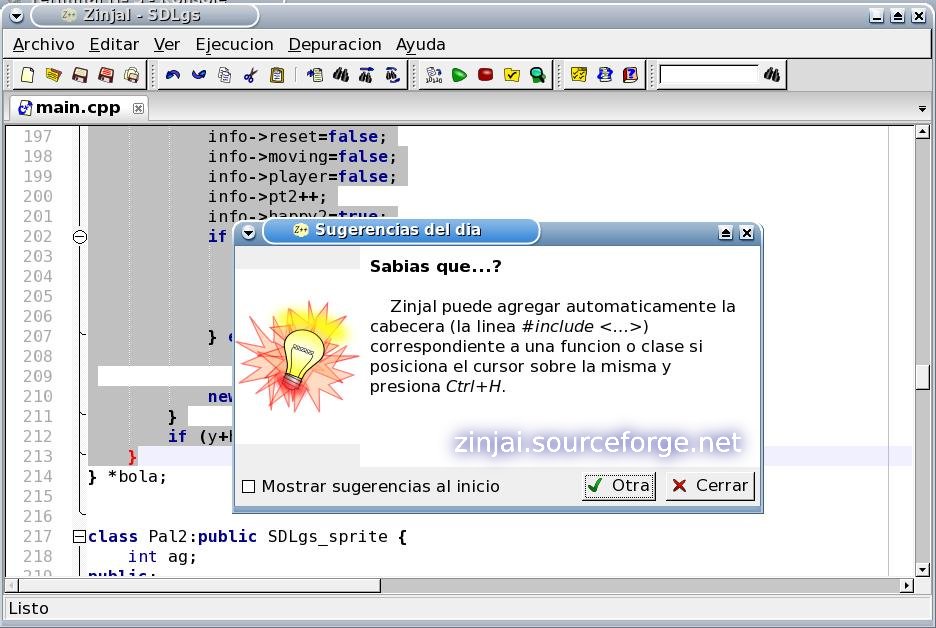
Task: Click the red Save As floppy icon
Action: [x=106, y=75]
